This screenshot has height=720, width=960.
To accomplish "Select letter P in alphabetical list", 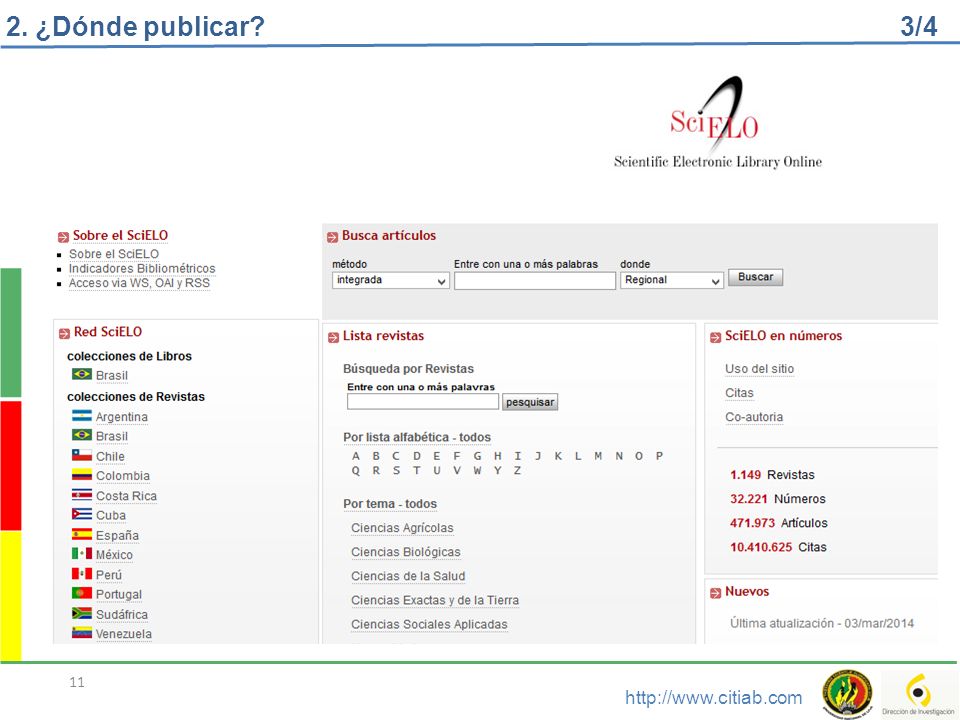I will tap(659, 456).
